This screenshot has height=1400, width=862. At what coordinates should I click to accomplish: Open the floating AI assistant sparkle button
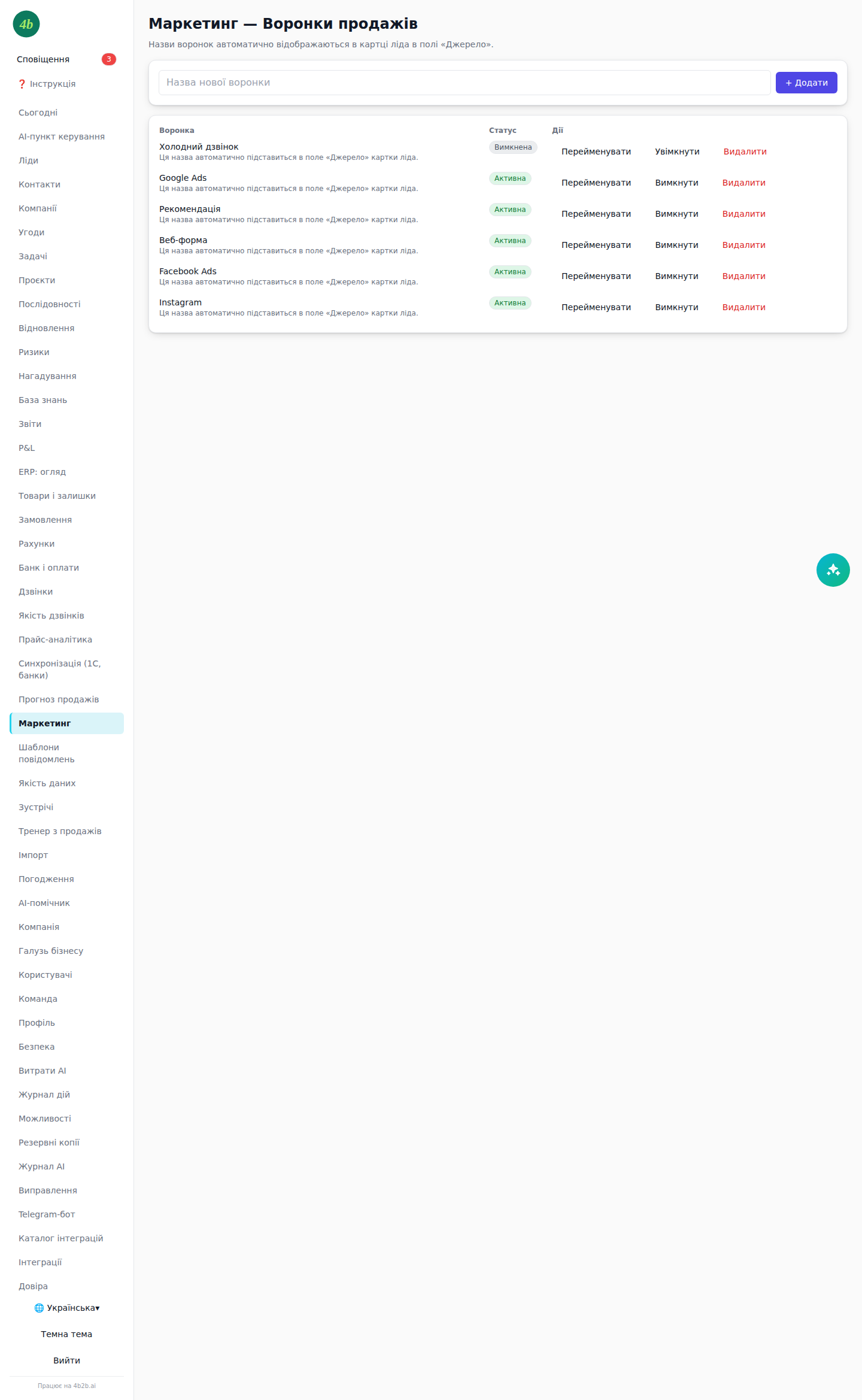[x=833, y=570]
